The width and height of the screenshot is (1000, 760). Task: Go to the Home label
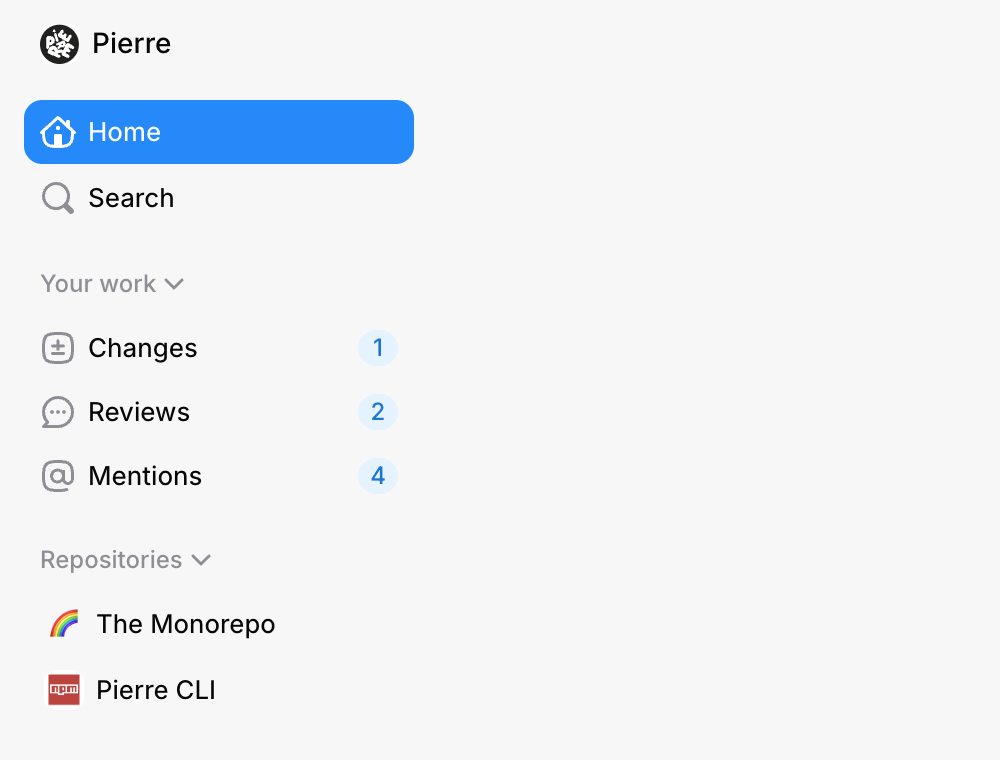tap(124, 132)
